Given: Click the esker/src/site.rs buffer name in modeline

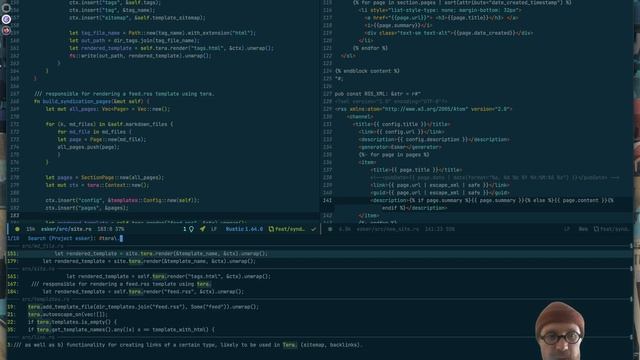Looking at the screenshot, I should pos(66,229).
